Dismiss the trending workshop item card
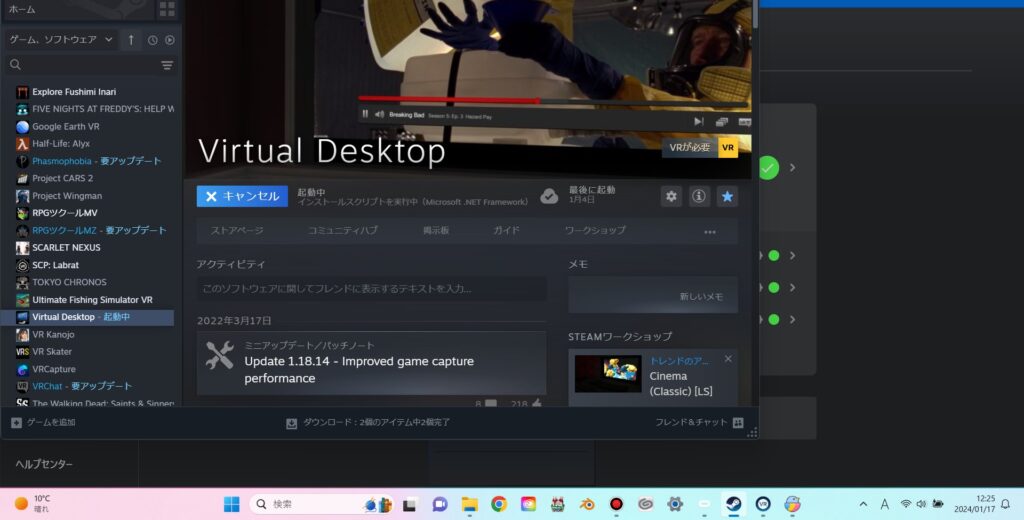This screenshot has width=1024, height=520. tap(728, 359)
